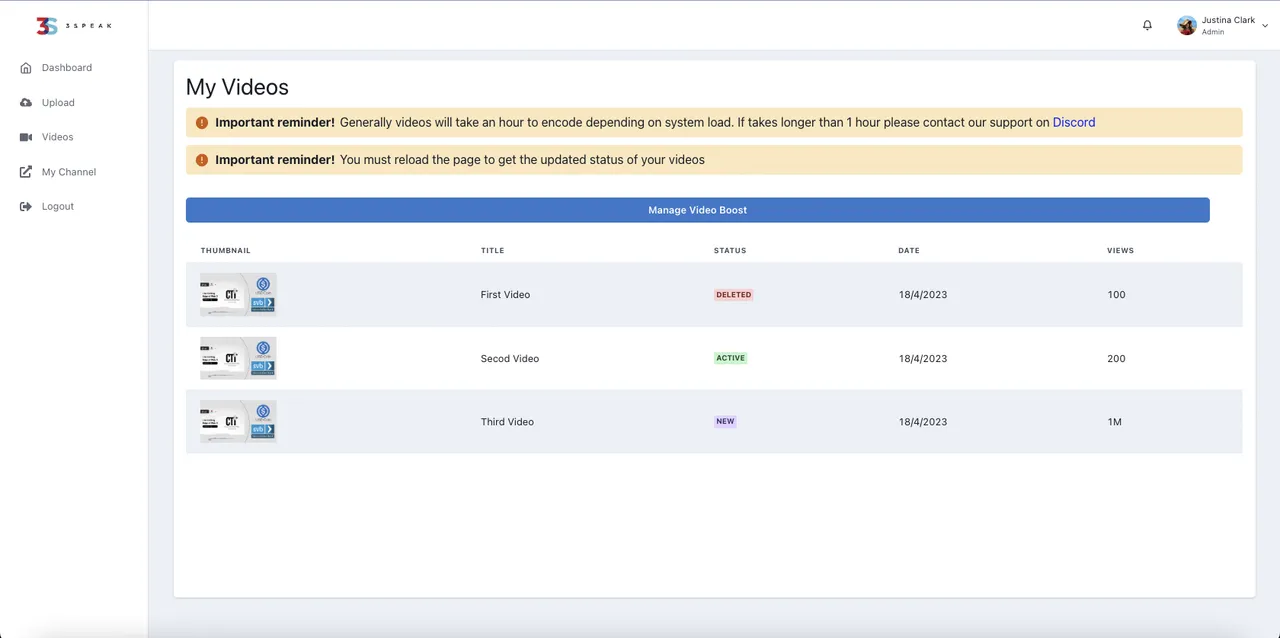1280x638 pixels.
Task: Click the My Channel external-link icon
Action: (x=26, y=172)
